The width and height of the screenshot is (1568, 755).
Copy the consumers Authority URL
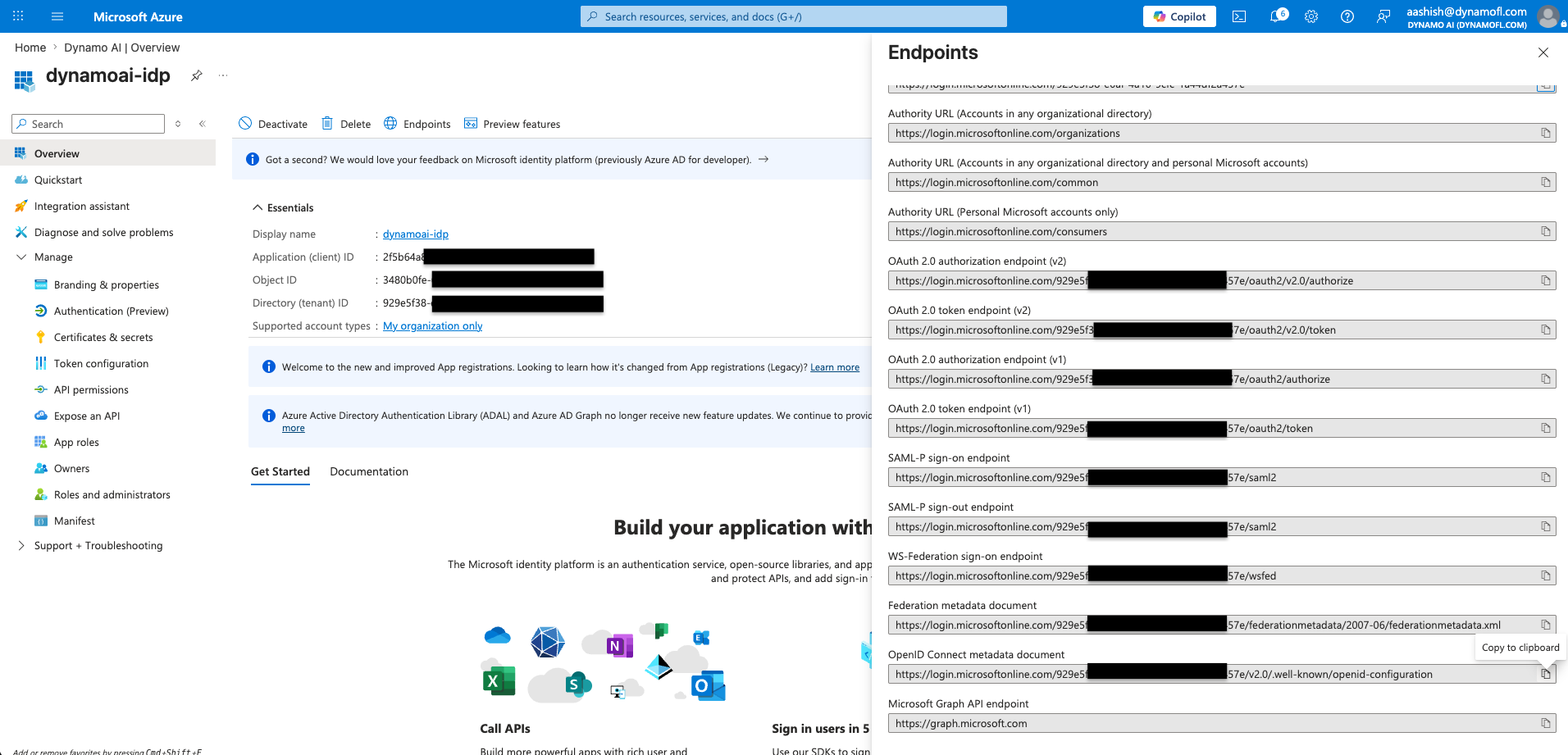1546,231
